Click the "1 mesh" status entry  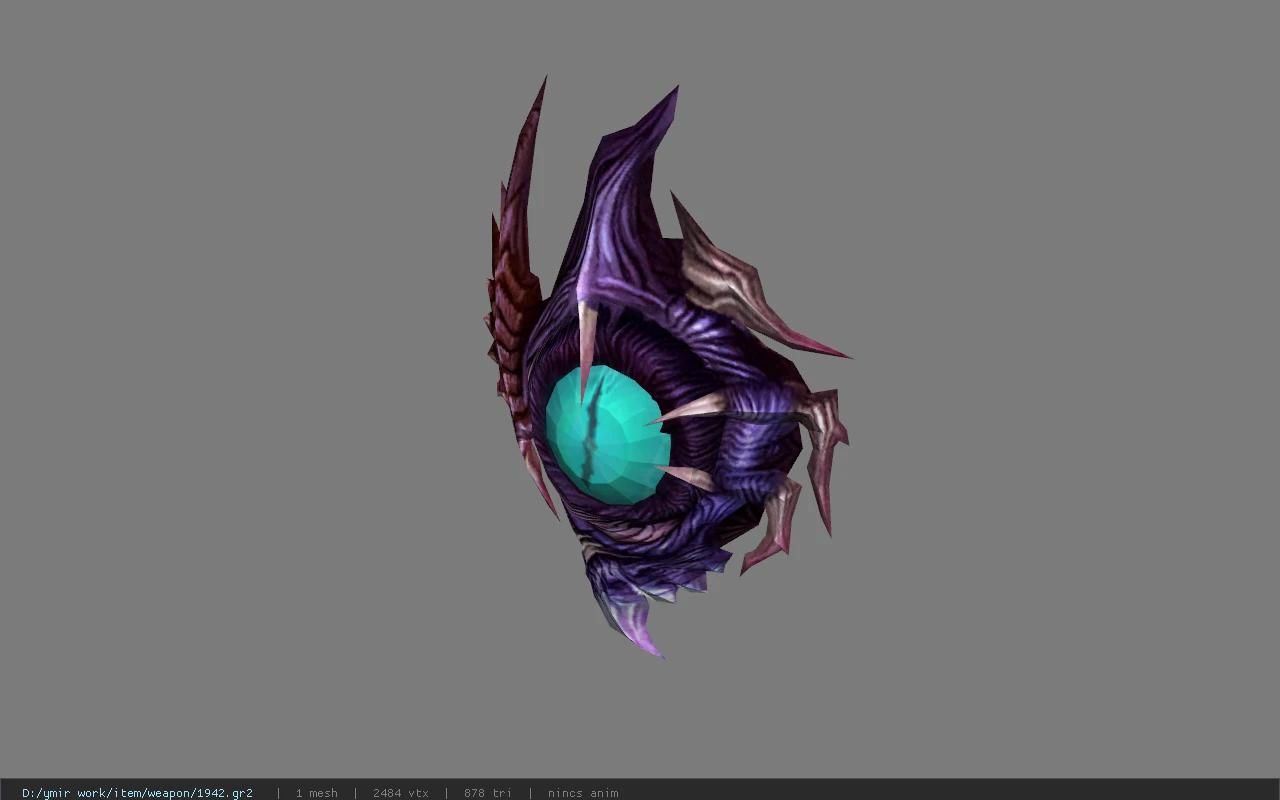tap(316, 793)
